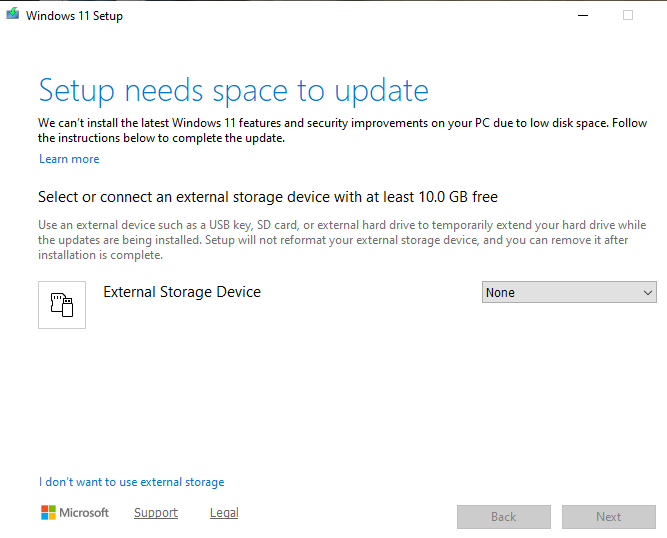667x538 pixels.
Task: Open the Support link
Action: [x=156, y=513]
